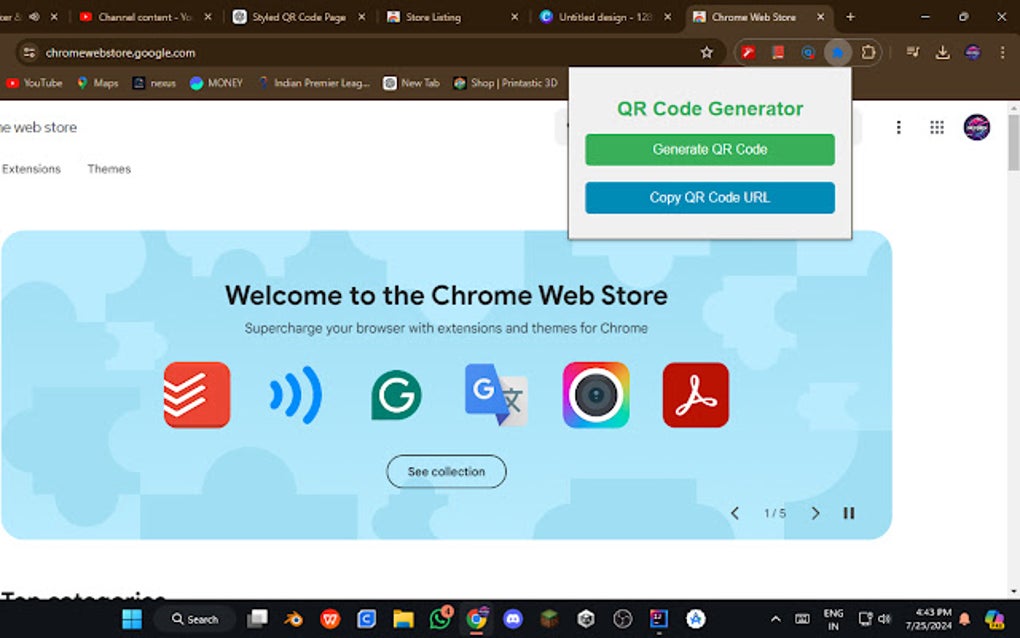The image size is (1020, 638).
Task: Advance to next carousel slide
Action: click(815, 513)
